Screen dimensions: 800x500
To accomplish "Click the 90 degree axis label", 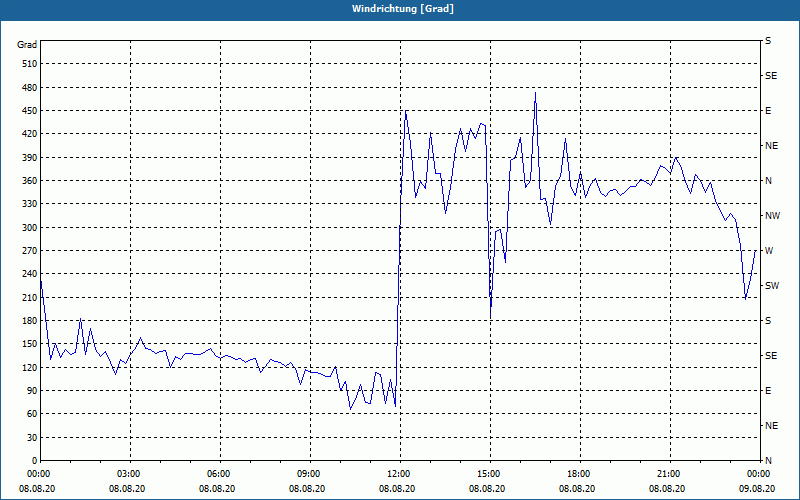I will tap(32, 391).
